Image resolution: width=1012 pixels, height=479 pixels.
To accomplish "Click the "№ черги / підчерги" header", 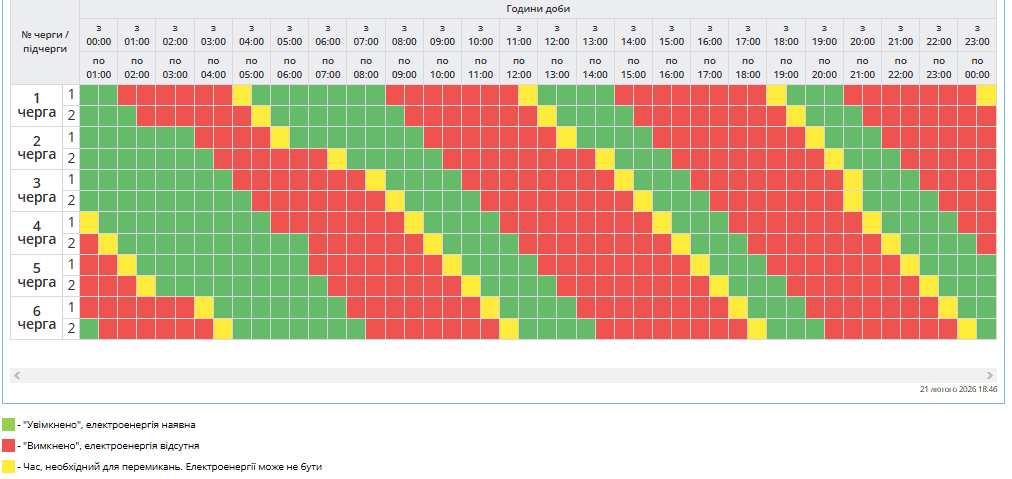I will point(45,42).
